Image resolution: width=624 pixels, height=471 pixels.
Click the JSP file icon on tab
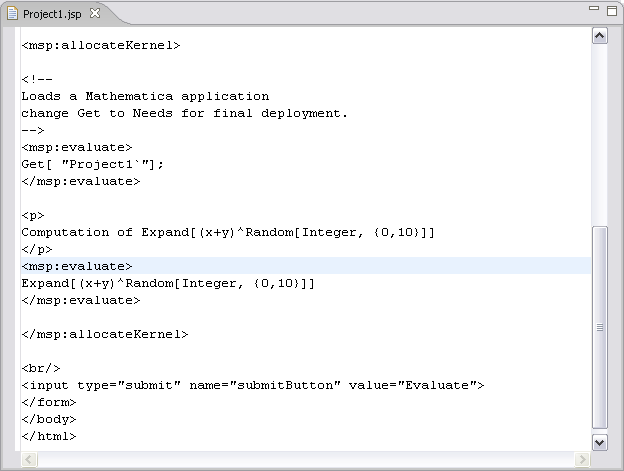12,14
